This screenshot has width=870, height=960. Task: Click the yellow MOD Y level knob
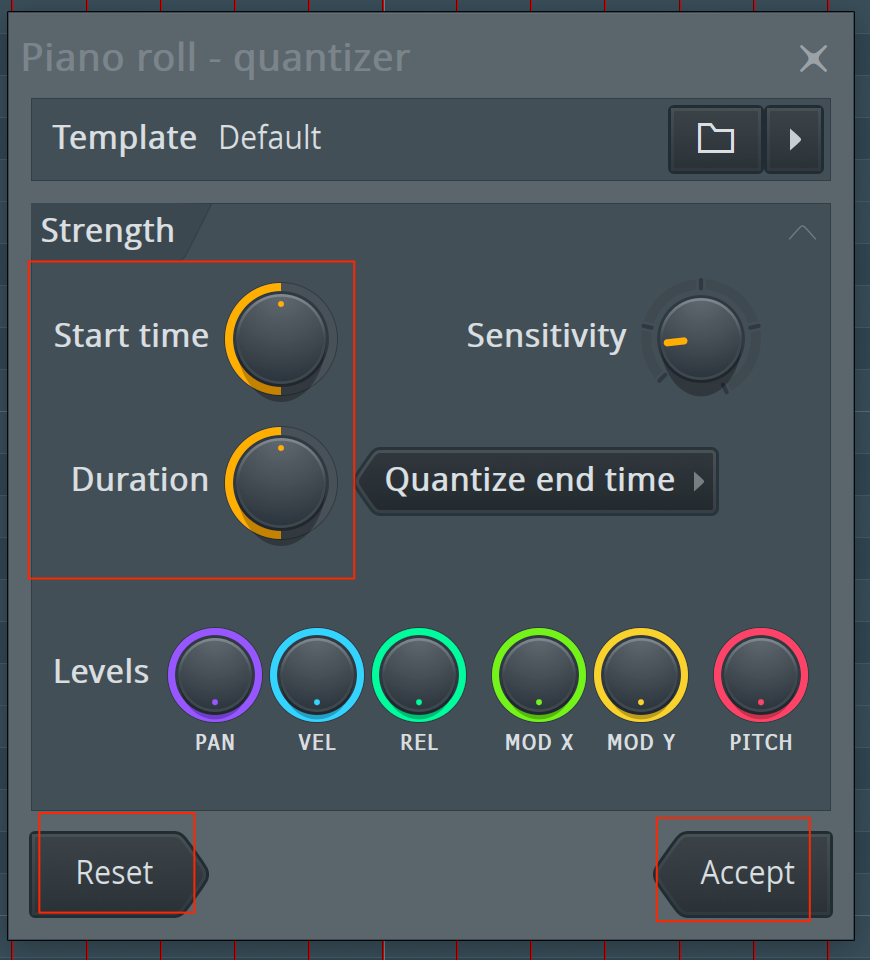[x=641, y=675]
